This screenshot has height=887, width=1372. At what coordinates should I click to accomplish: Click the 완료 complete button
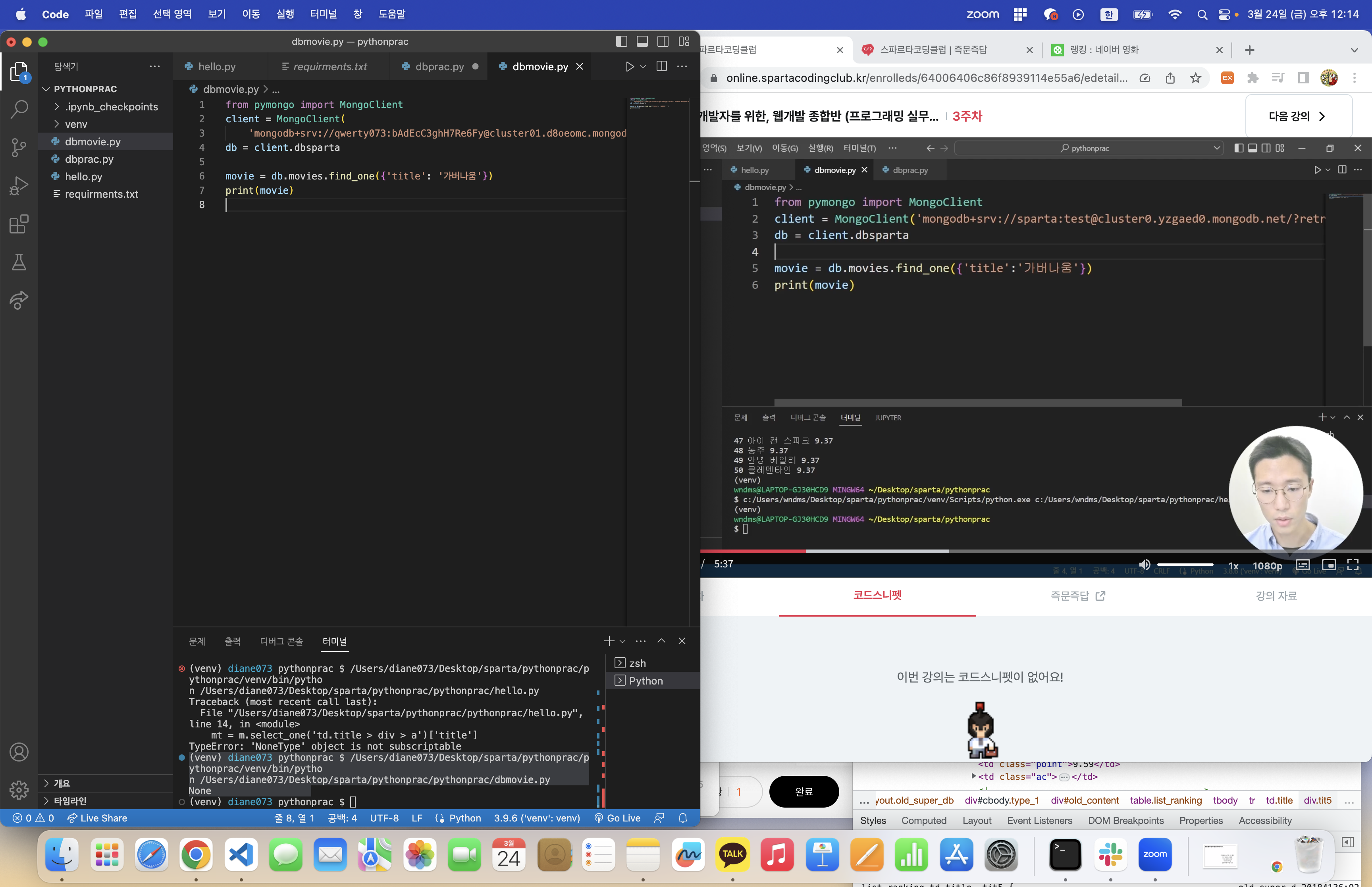pos(804,791)
